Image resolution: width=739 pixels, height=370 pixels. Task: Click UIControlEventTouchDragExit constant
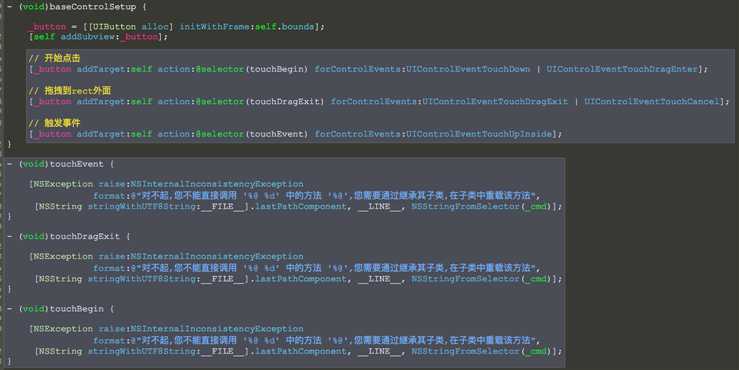(495, 101)
